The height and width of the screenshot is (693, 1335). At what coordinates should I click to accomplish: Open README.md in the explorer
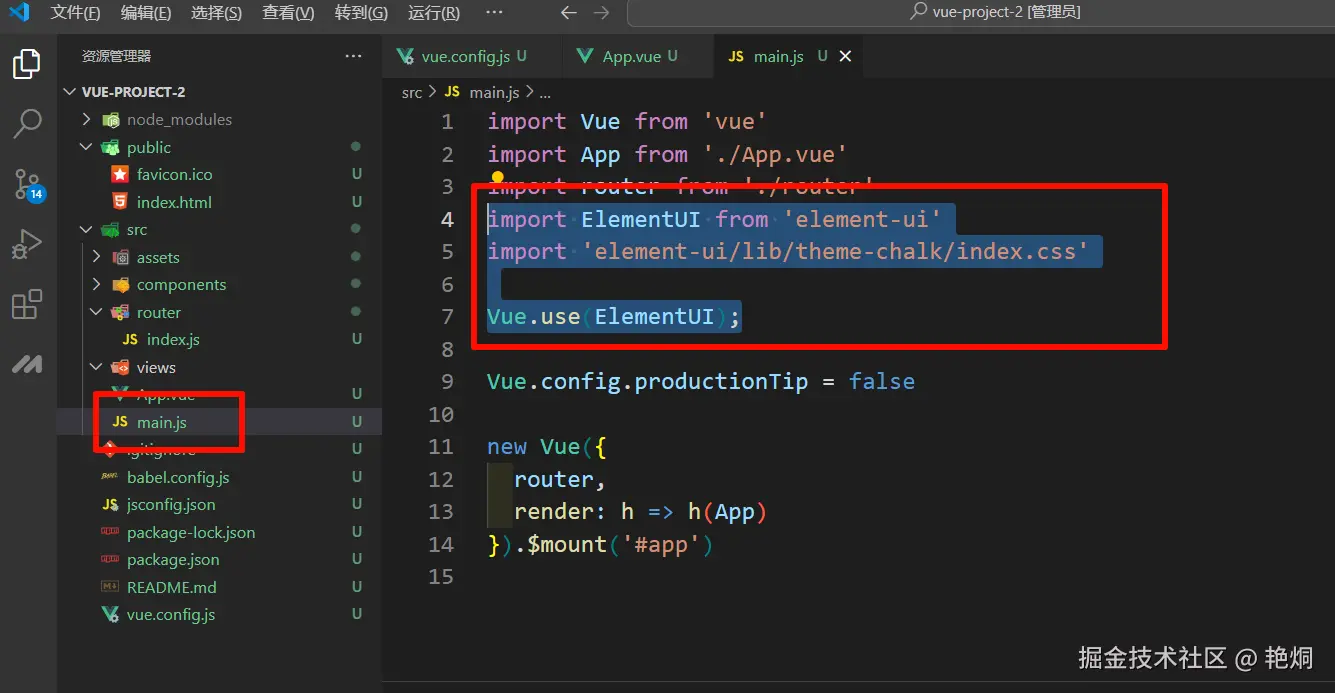(x=172, y=588)
